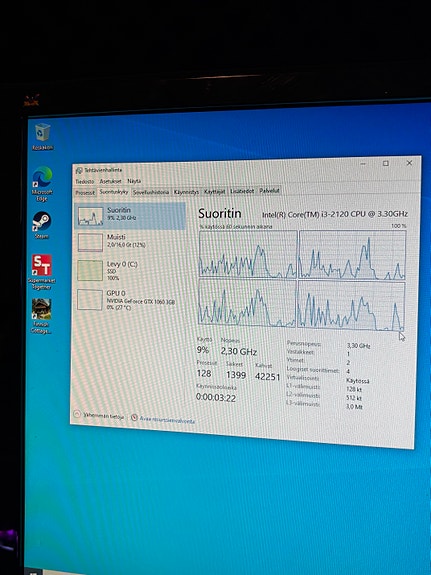Switch to the Käynnistys tab
431x575 pixels.
[x=186, y=192]
